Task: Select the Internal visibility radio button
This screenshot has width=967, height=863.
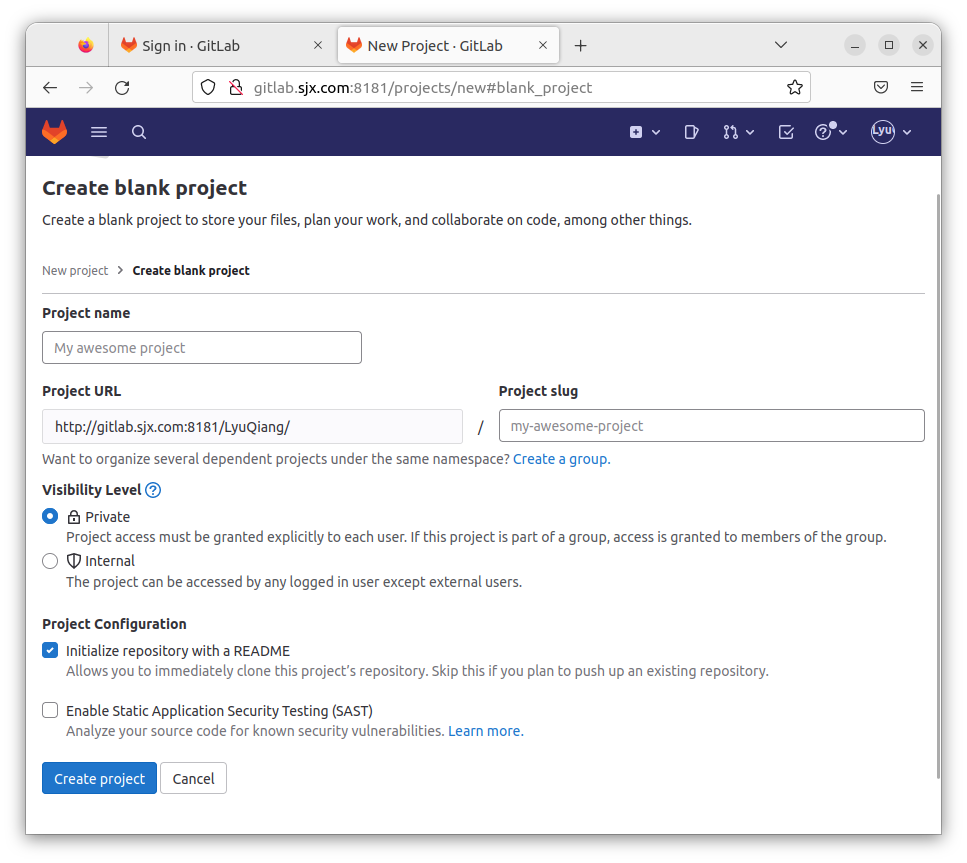Action: tap(50, 561)
